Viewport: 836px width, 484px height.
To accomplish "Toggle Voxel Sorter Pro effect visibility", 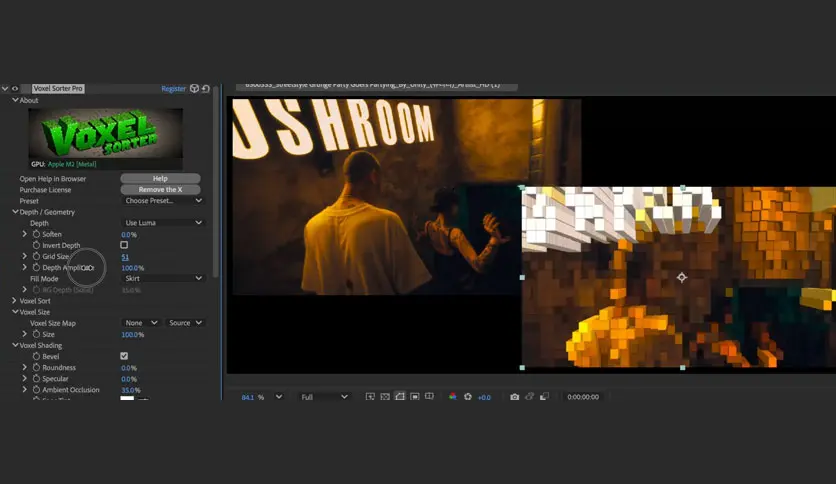I will pyautogui.click(x=15, y=88).
